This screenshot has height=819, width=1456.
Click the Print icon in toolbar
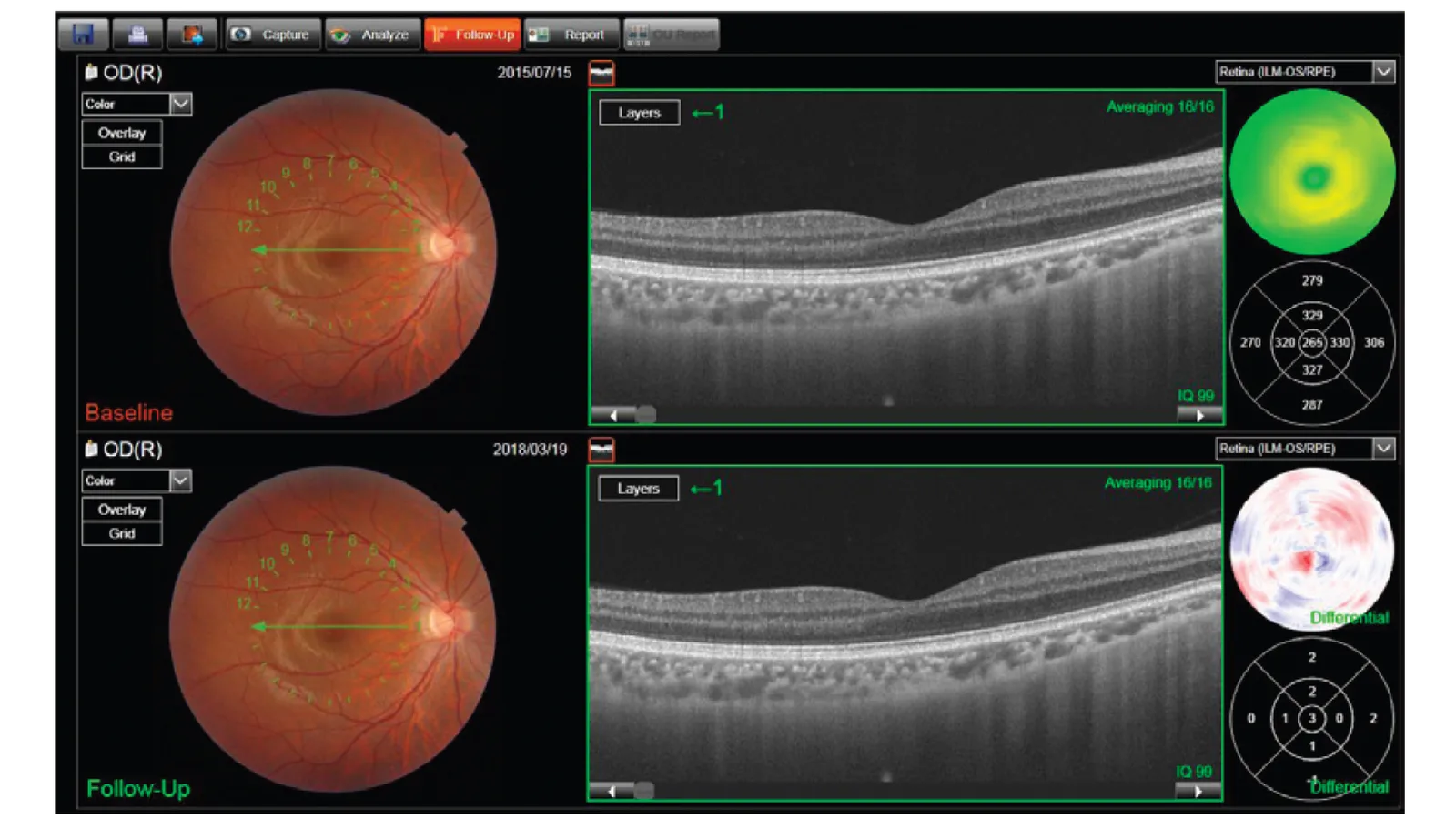tap(137, 35)
